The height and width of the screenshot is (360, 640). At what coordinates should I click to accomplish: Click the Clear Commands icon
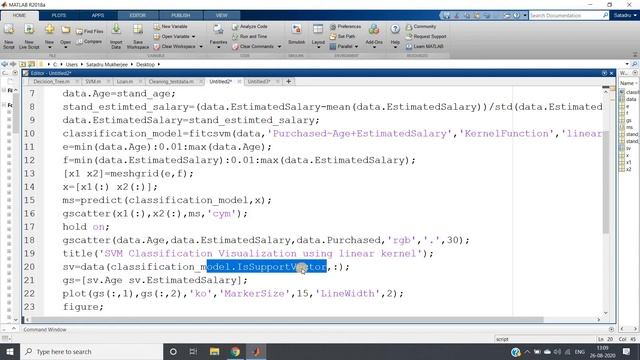click(235, 47)
